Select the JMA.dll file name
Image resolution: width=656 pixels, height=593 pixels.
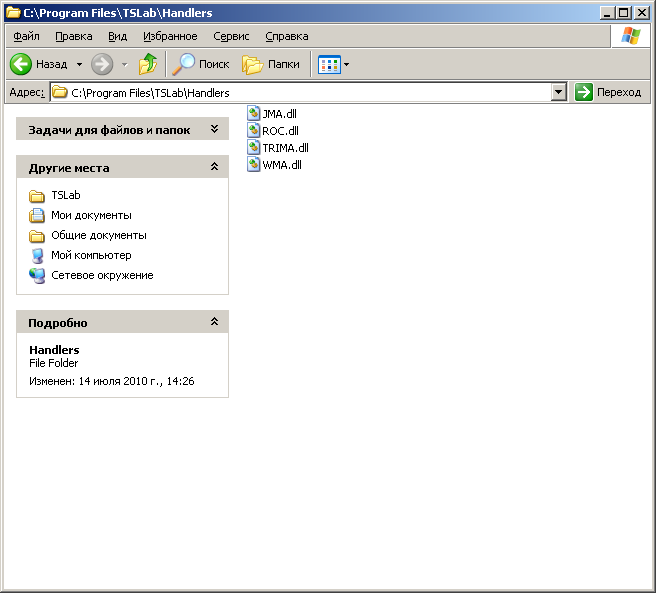(279, 114)
